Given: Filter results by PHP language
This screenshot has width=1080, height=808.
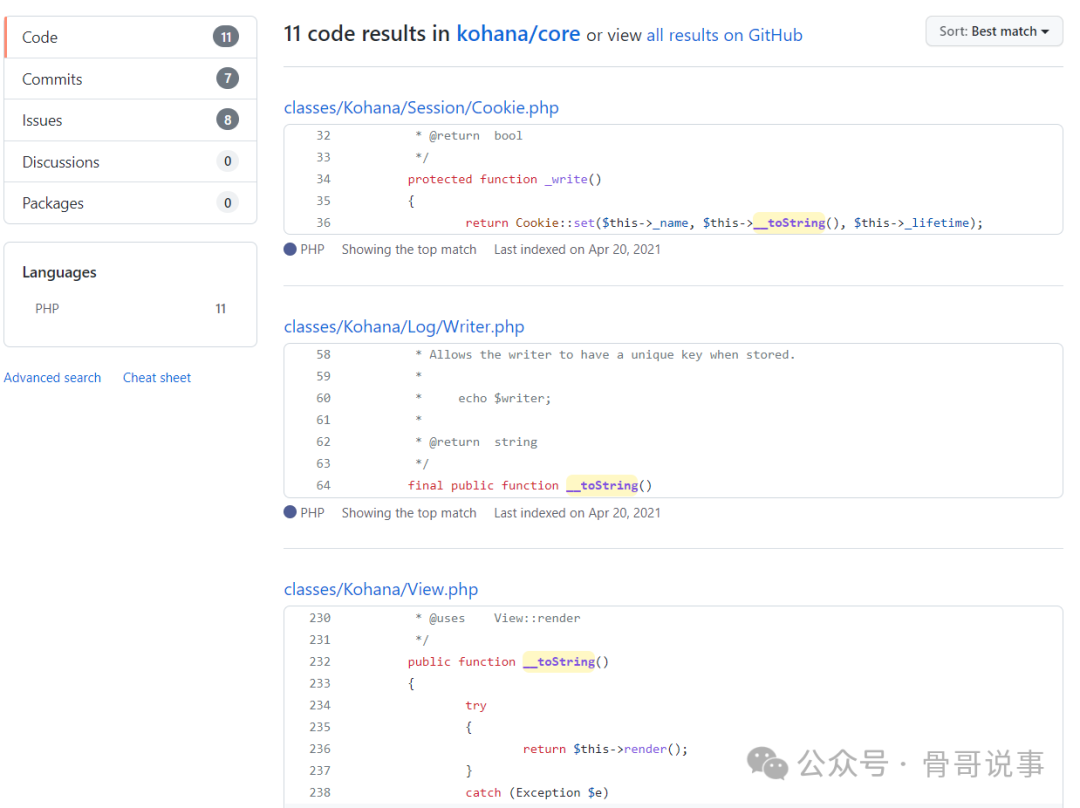Looking at the screenshot, I should pos(131,309).
